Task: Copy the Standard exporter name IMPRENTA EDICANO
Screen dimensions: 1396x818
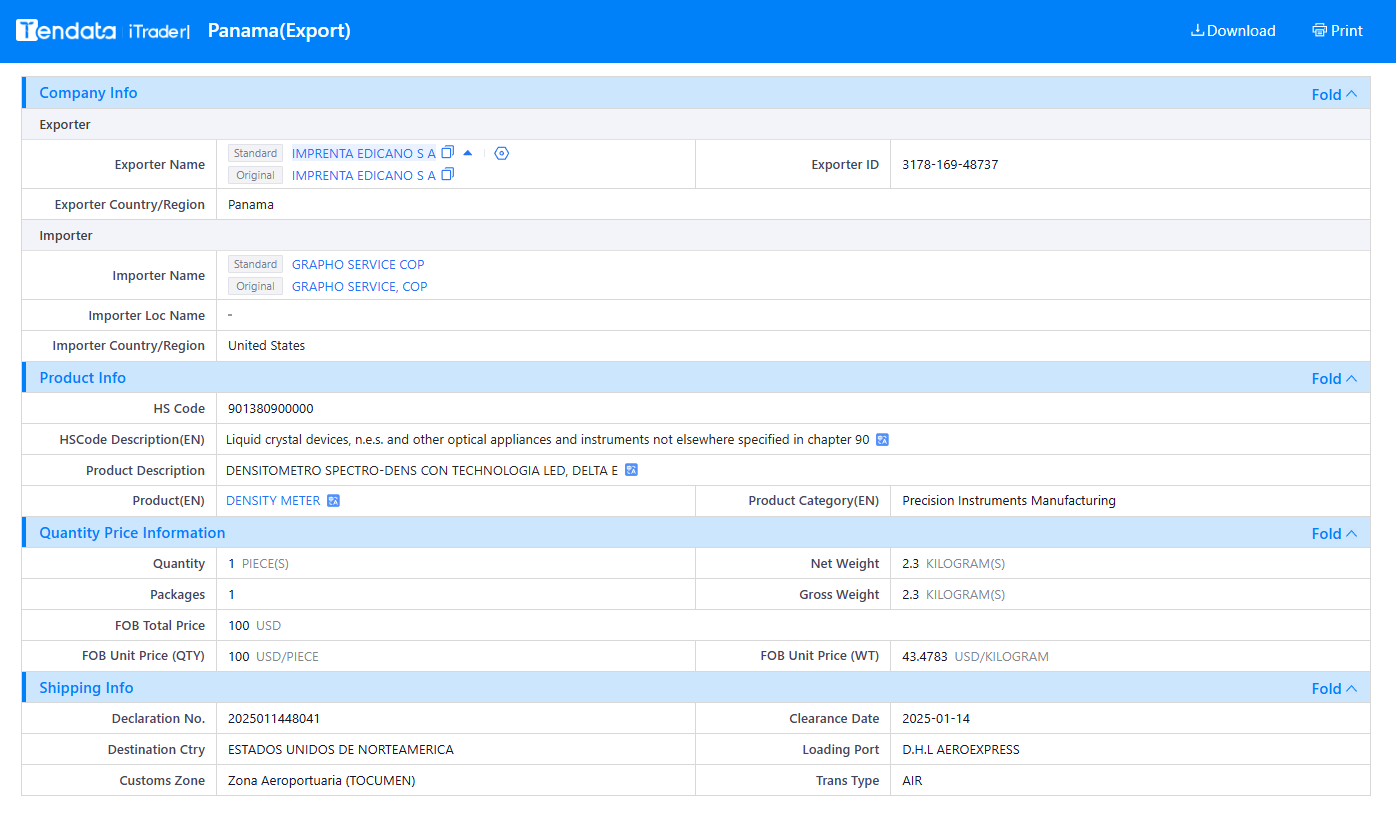Action: [448, 152]
